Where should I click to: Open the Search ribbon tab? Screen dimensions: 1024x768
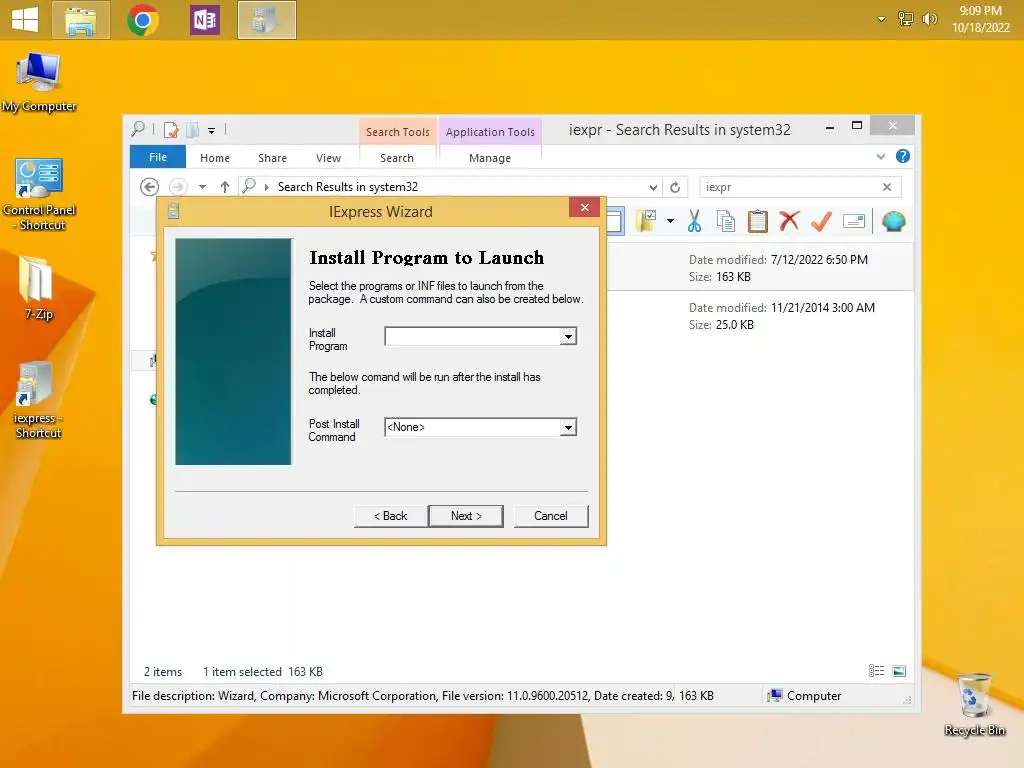click(x=397, y=158)
